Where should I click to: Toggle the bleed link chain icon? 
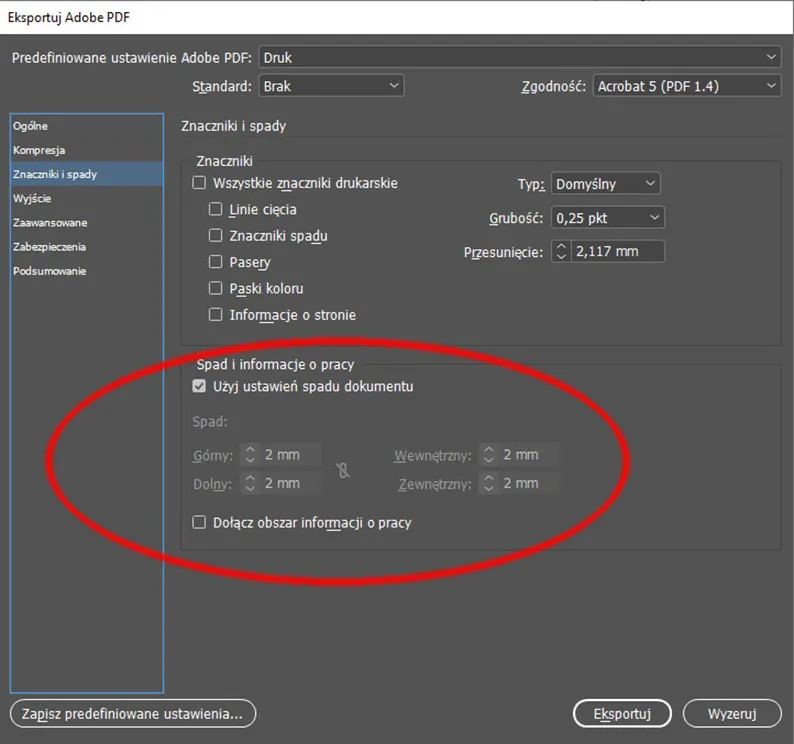tap(343, 471)
